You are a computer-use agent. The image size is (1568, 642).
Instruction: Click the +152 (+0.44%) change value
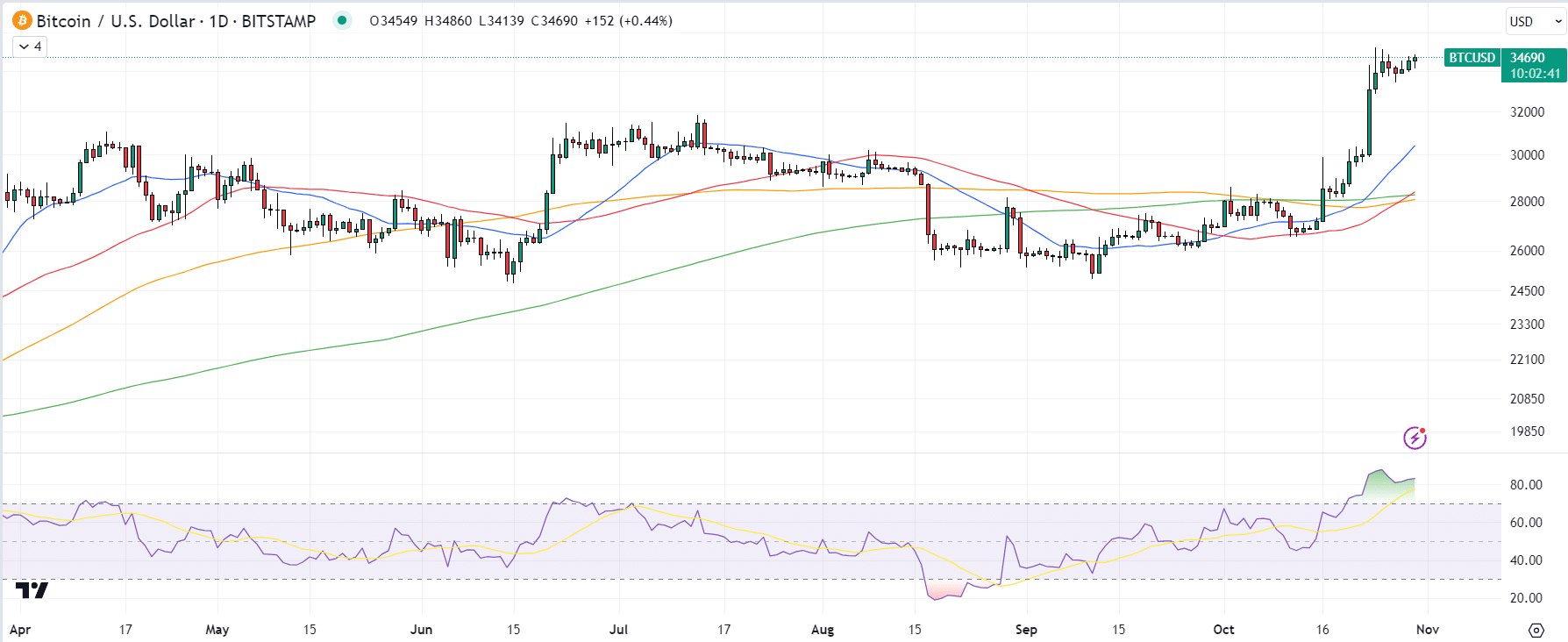tap(628, 21)
